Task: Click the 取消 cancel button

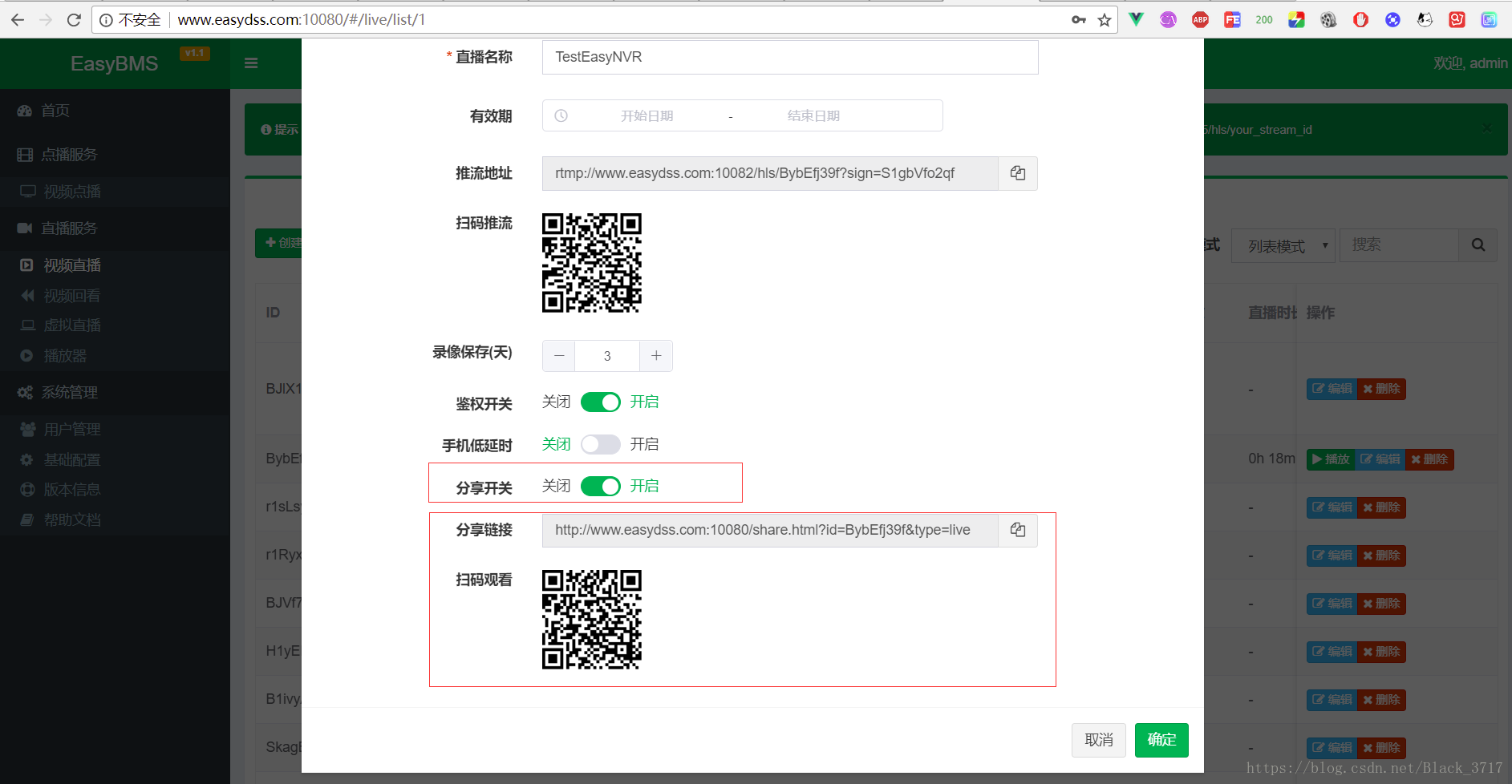Action: tap(1099, 740)
